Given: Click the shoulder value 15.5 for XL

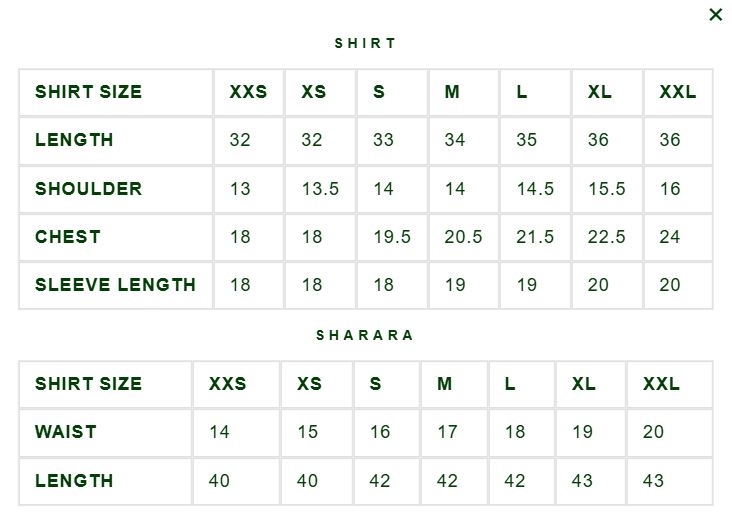Looking at the screenshot, I should [x=606, y=189].
